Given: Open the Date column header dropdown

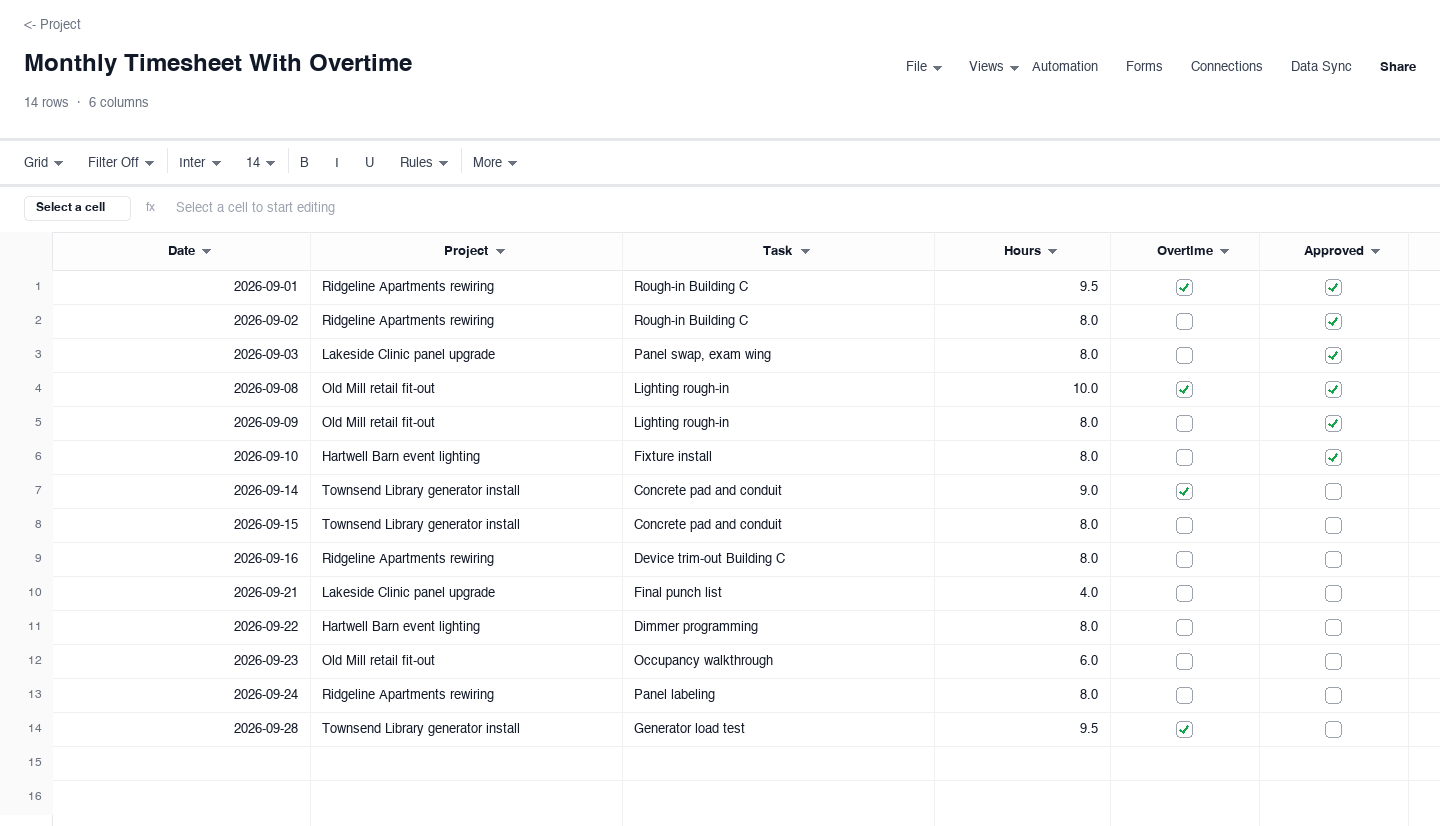Looking at the screenshot, I should (x=207, y=251).
